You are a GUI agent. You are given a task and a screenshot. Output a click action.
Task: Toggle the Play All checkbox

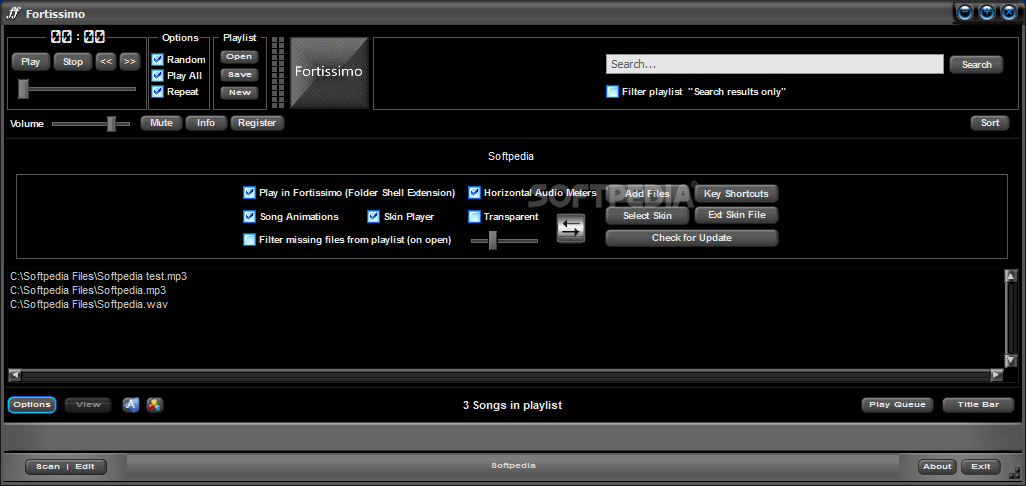click(x=157, y=75)
